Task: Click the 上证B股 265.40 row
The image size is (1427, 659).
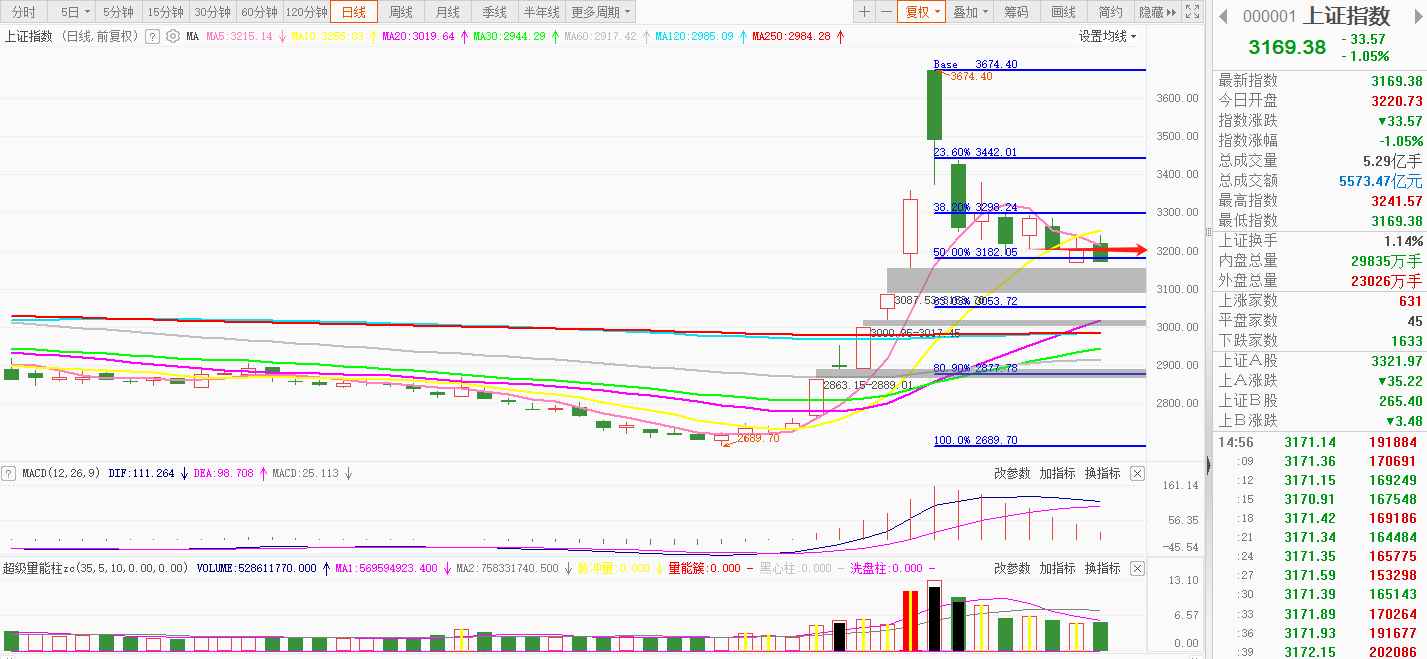Action: click(x=1320, y=401)
